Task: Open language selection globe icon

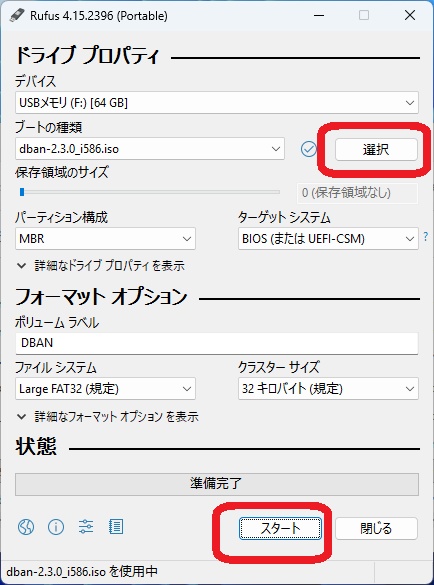Action: click(26, 527)
